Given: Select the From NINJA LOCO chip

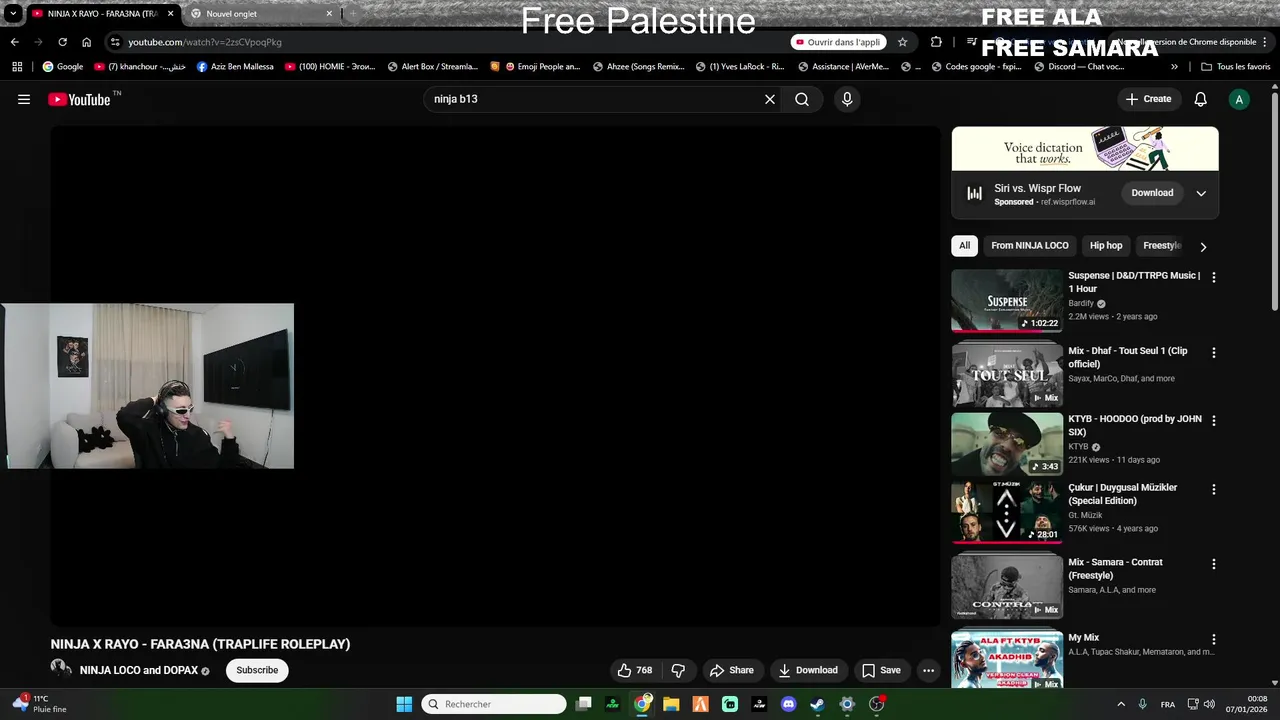Looking at the screenshot, I should coord(1030,246).
